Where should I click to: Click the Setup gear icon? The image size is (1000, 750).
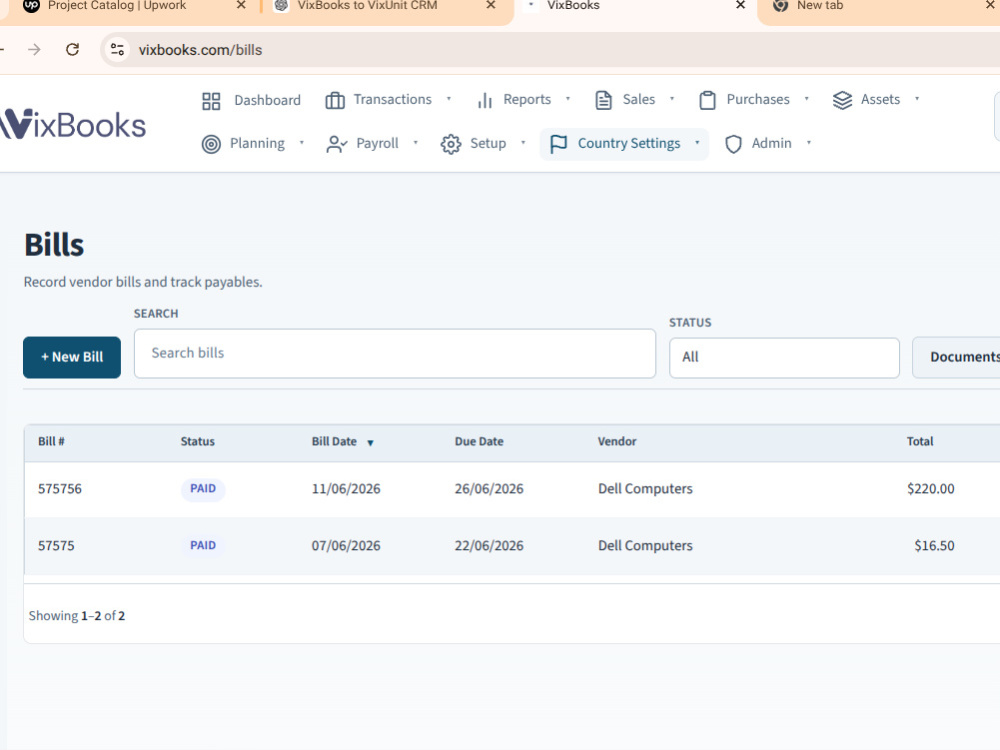pyautogui.click(x=451, y=144)
